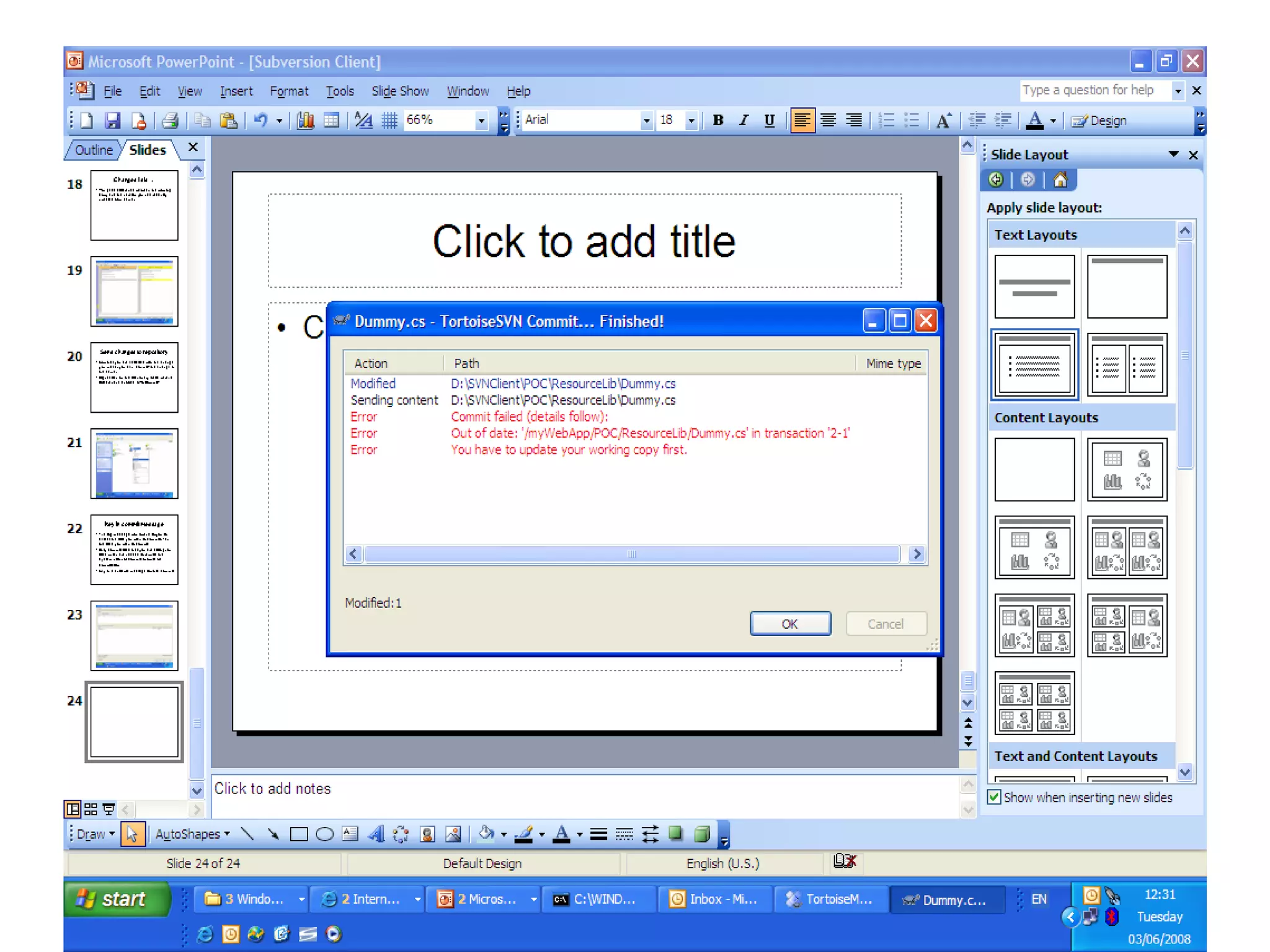Click the Insert Chart icon
1270x952 pixels.
305,120
